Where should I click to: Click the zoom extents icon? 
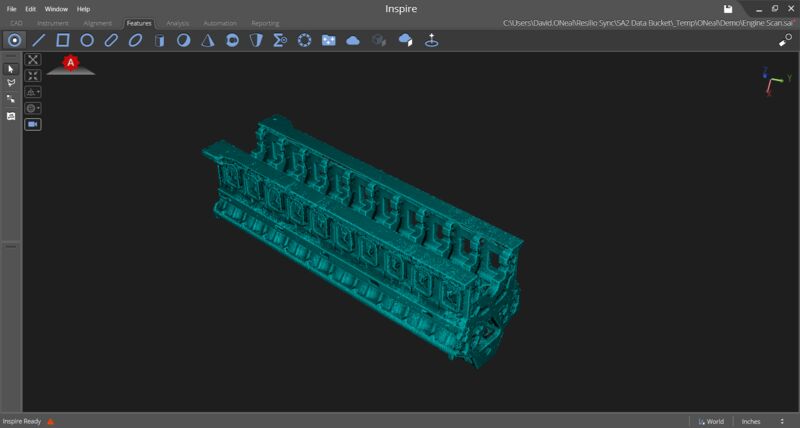click(x=33, y=59)
